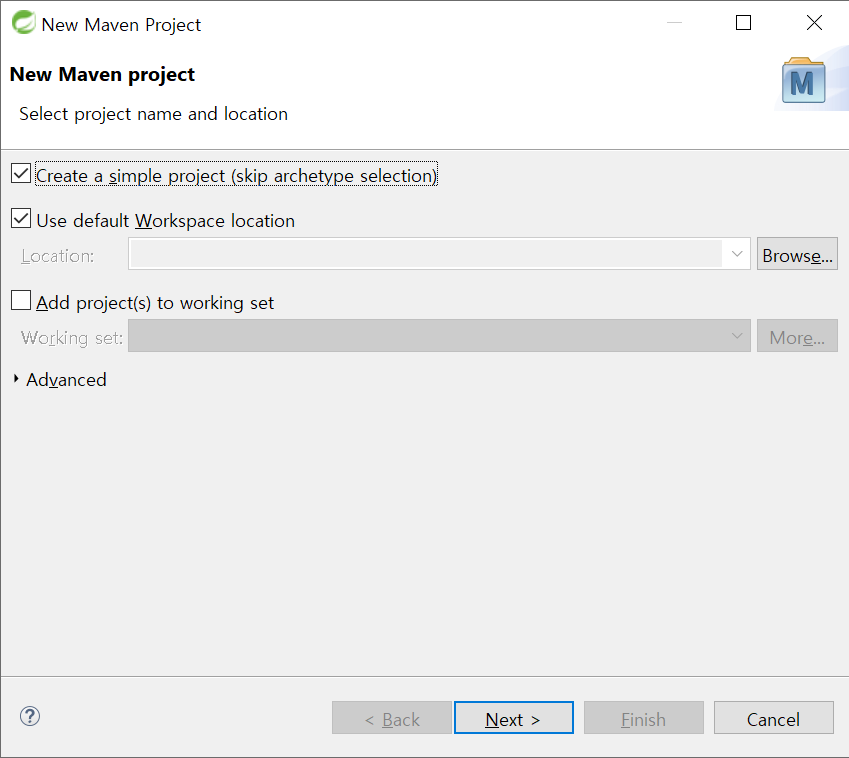Click the < Back button
The height and width of the screenshot is (758, 849).
[391, 718]
